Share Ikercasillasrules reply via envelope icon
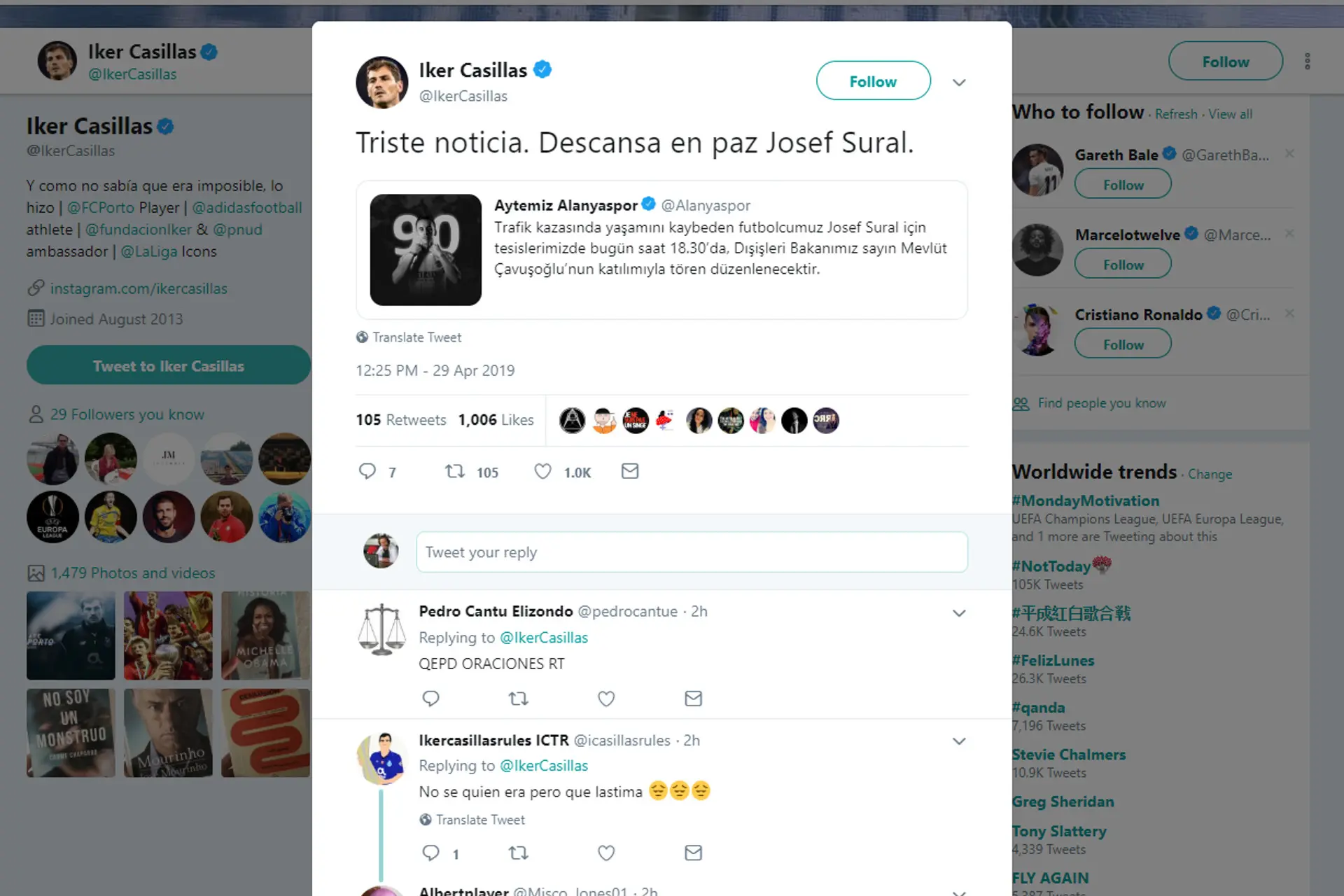Image resolution: width=1344 pixels, height=896 pixels. pos(693,853)
